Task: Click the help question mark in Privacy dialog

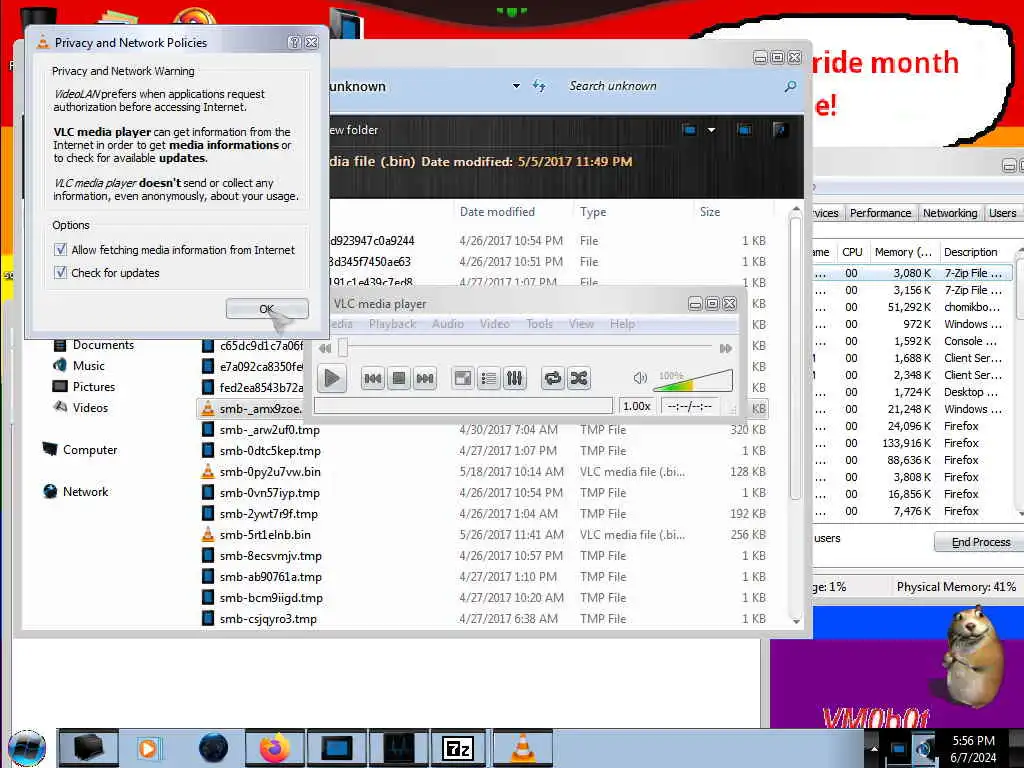Action: point(295,42)
